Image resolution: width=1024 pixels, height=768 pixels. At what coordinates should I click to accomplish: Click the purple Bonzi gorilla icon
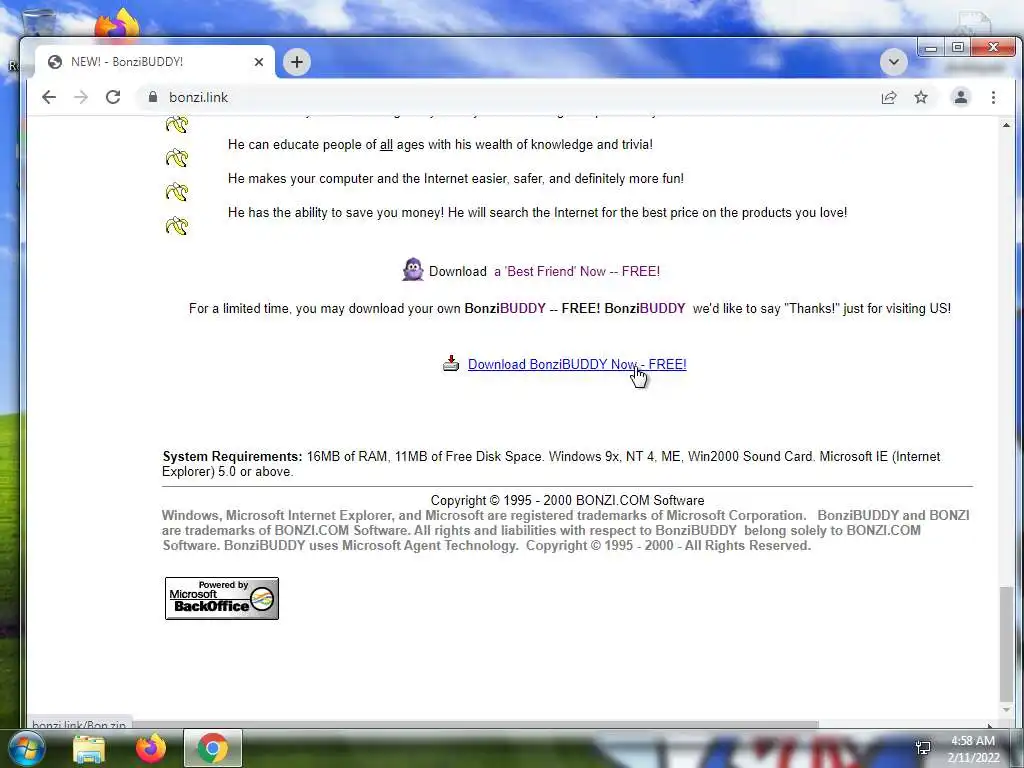click(x=413, y=270)
